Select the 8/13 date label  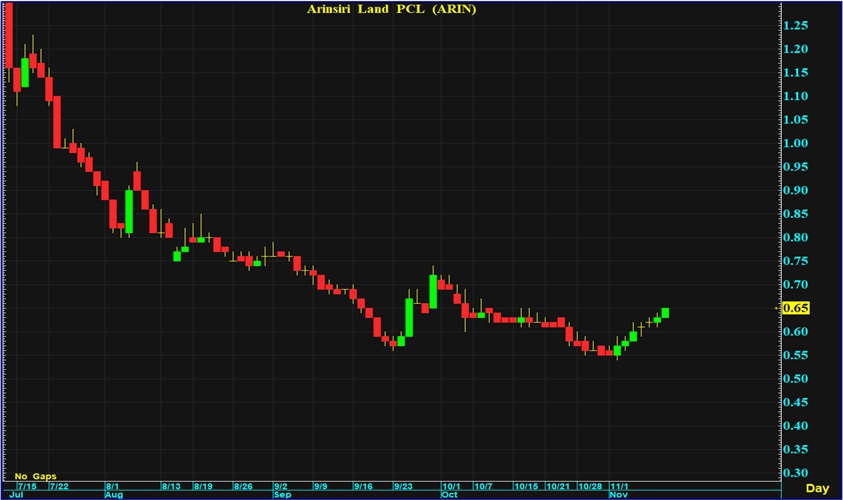click(172, 486)
